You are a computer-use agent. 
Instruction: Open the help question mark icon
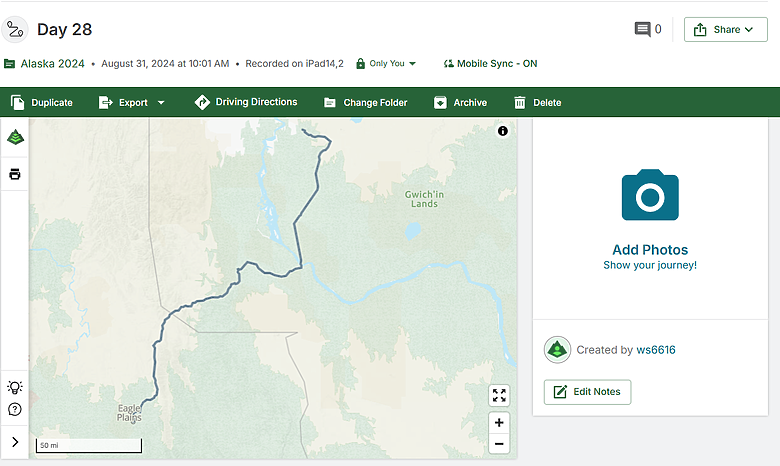pos(15,409)
